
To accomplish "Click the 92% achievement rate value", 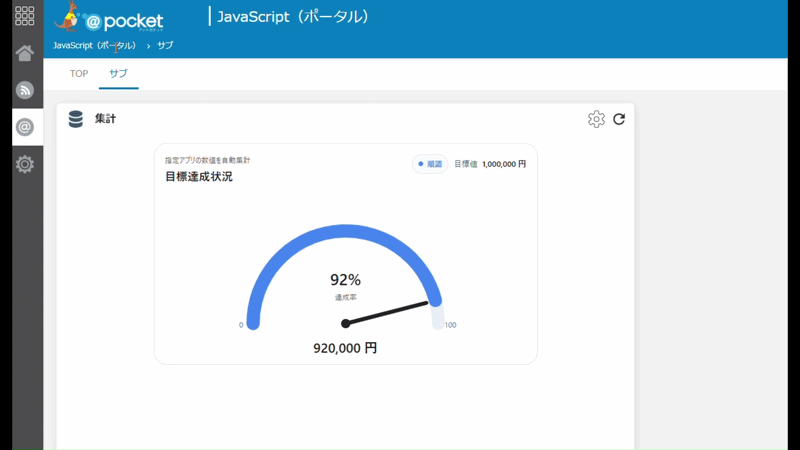I will (345, 280).
